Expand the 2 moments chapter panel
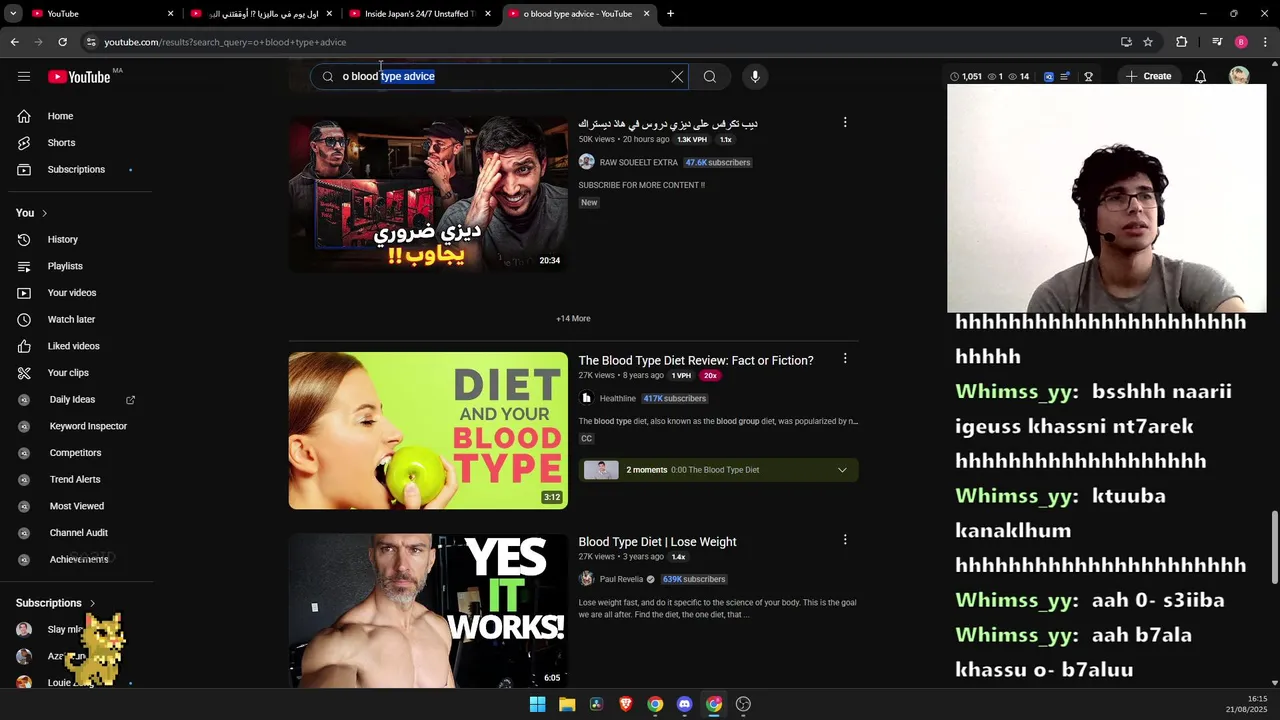 (x=718, y=470)
